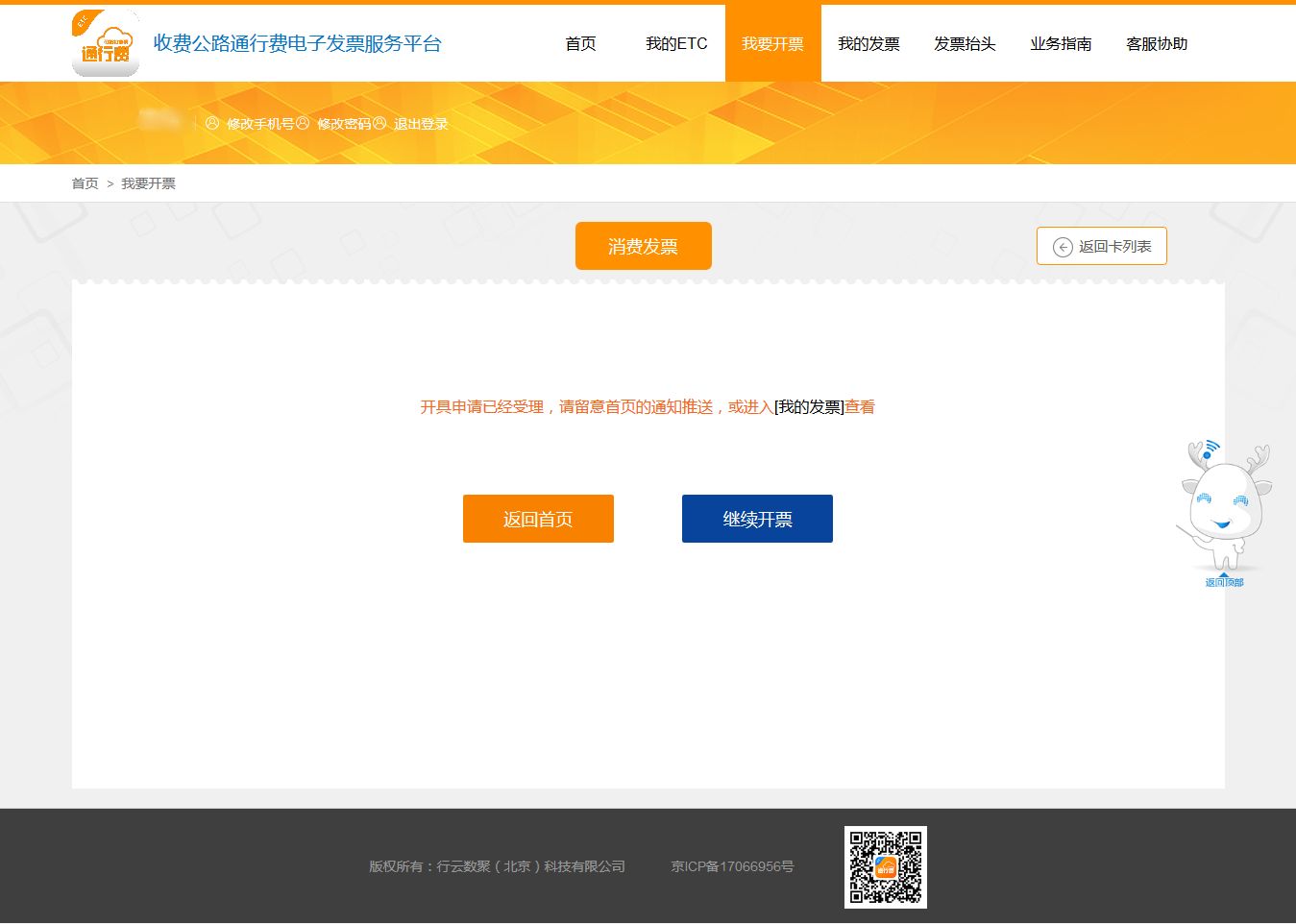Click the 返回顶部 link under the mascot

coord(1224,582)
